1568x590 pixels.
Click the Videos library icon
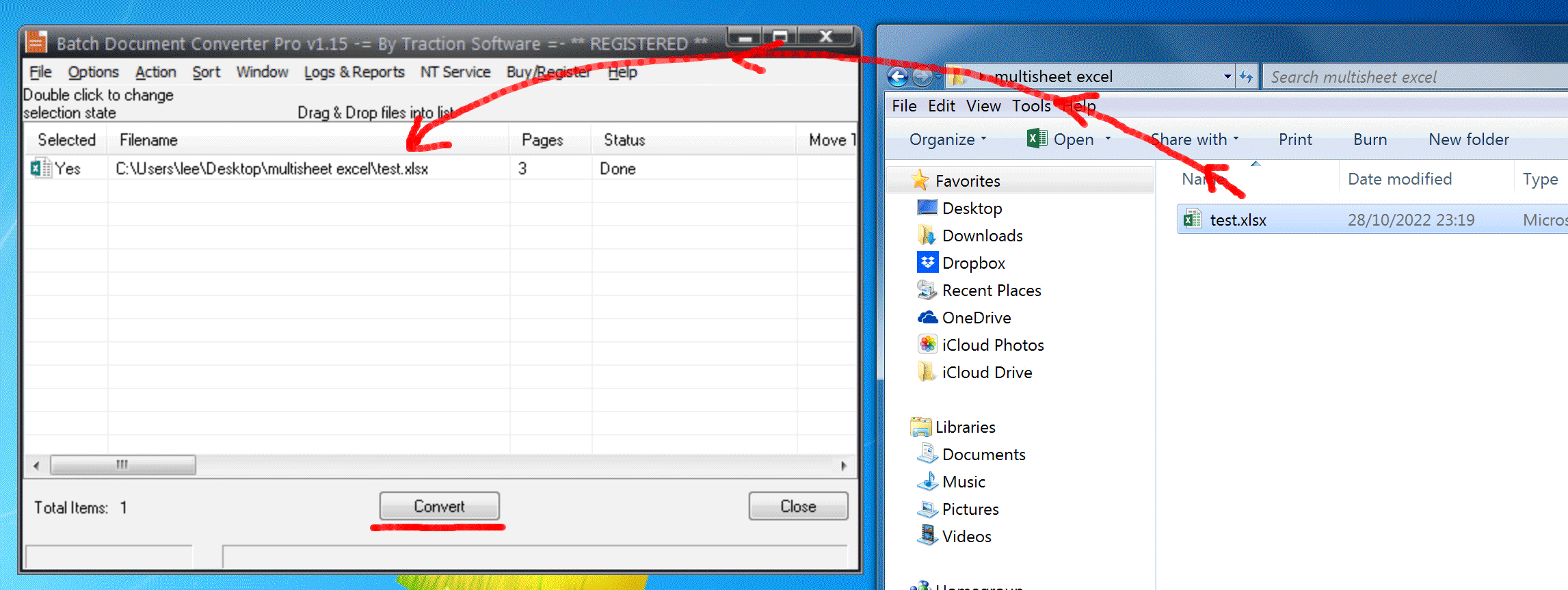click(x=927, y=536)
